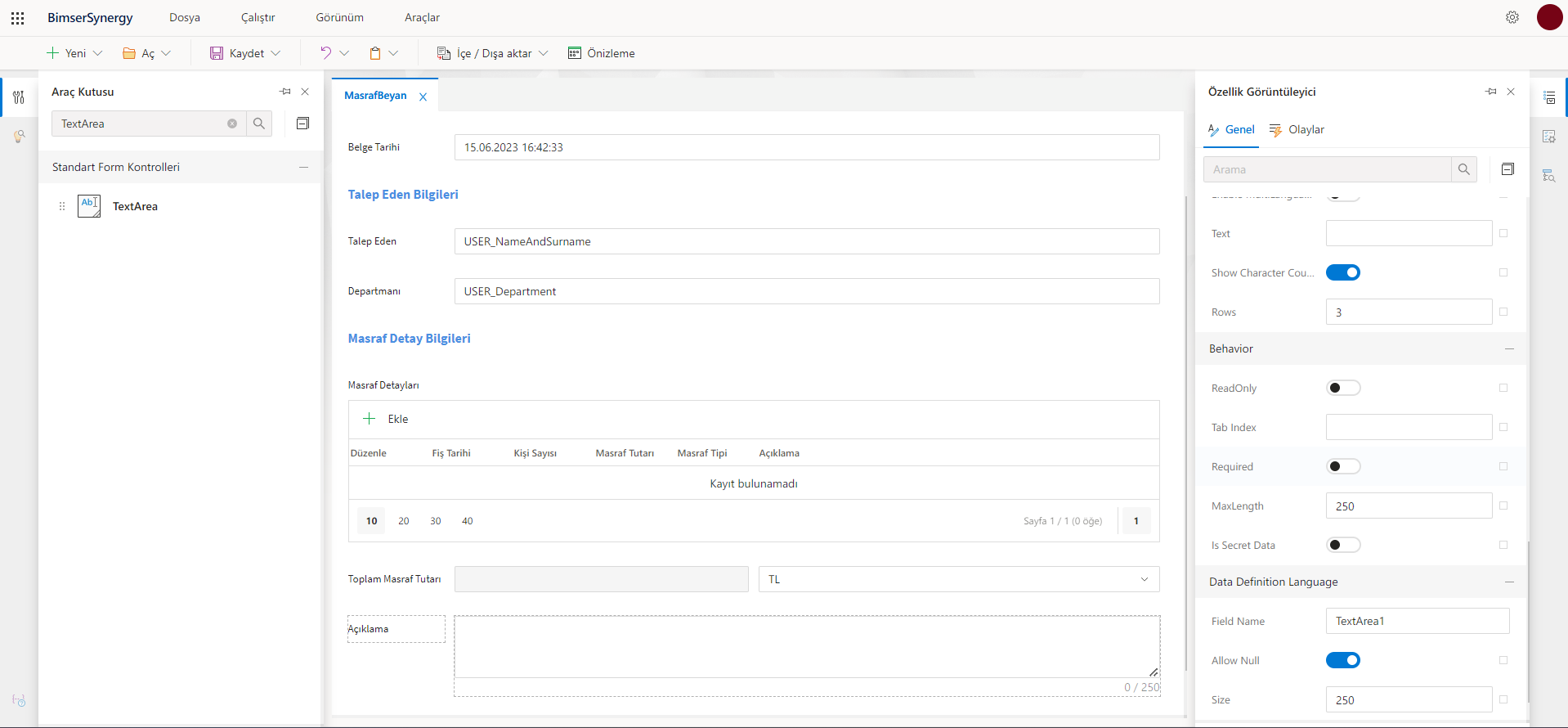Screen dimensions: 1568x728
Task: Click the Aç folder icon
Action: pyautogui.click(x=129, y=53)
